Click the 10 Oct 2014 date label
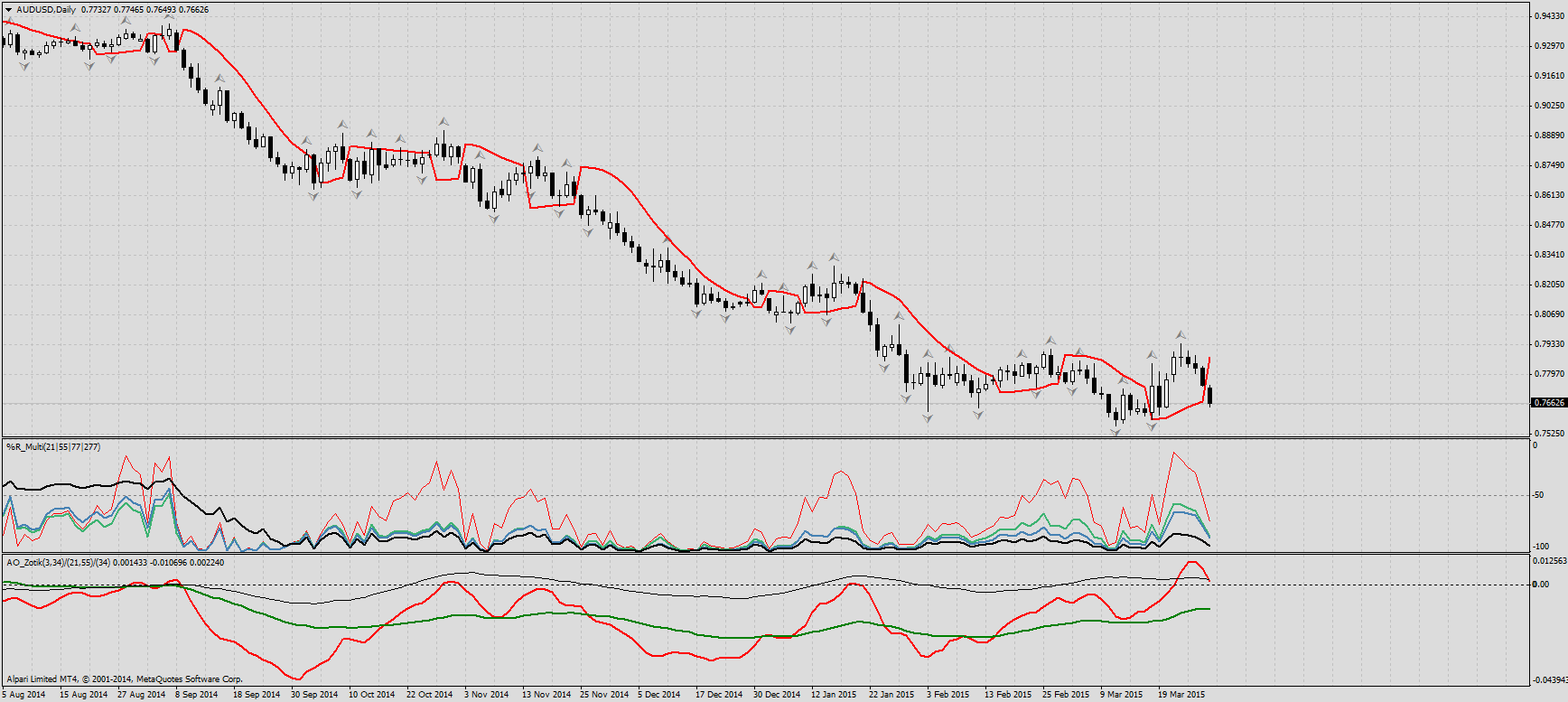This screenshot has width=1568, height=702. tap(372, 695)
